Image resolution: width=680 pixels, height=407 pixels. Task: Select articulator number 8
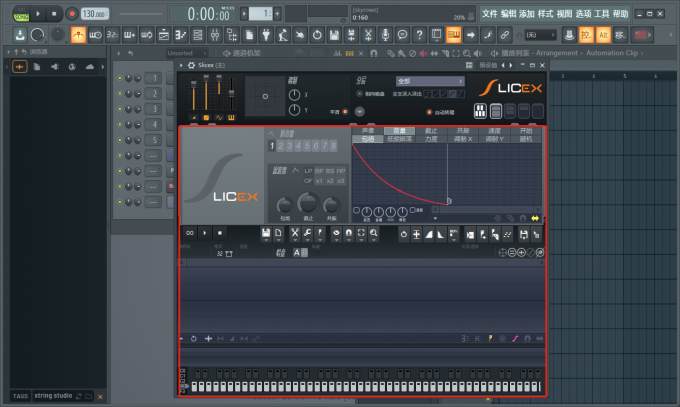333,146
